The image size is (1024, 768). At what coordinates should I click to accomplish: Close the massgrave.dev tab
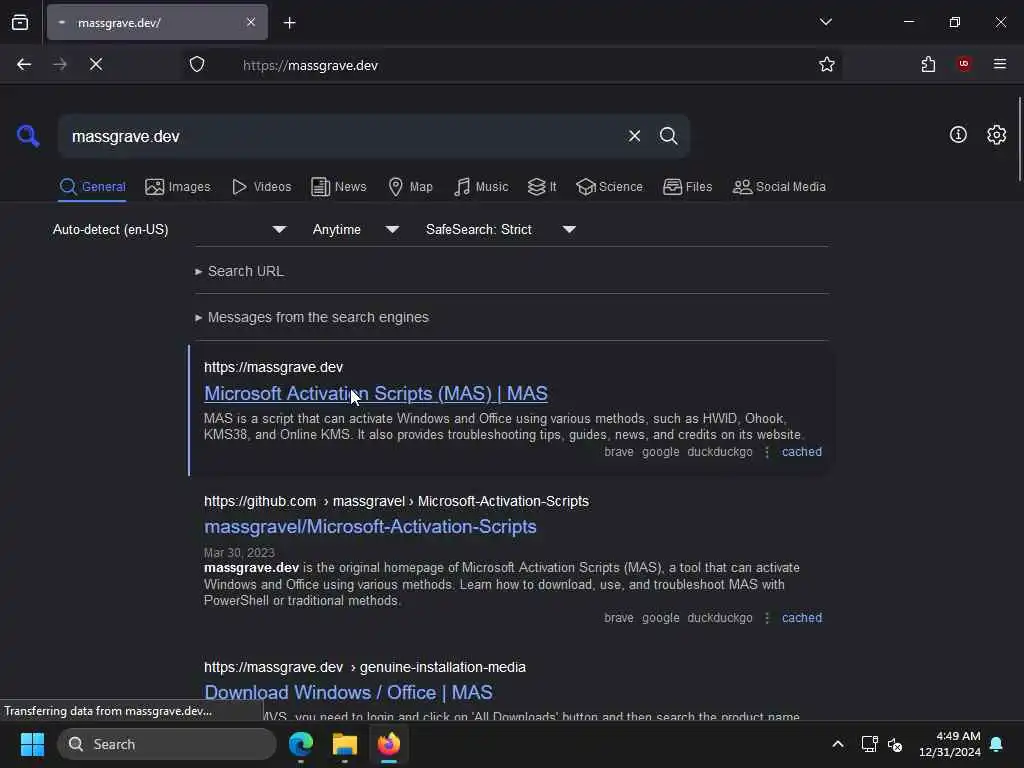tap(251, 22)
